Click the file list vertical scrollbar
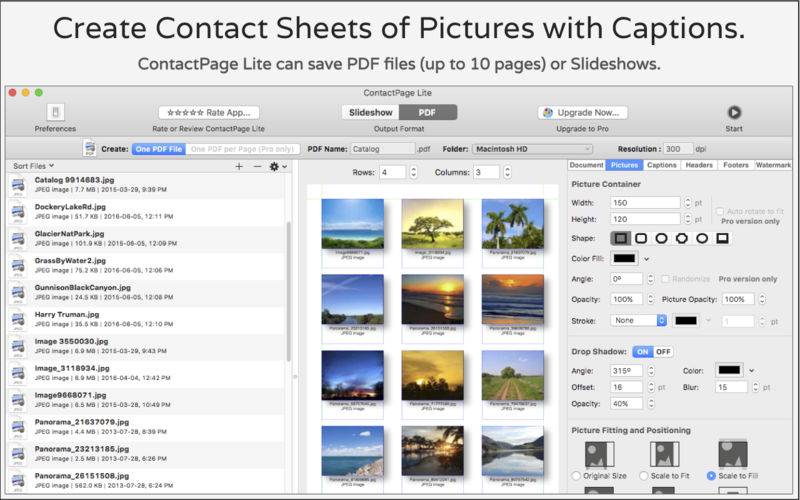This screenshot has width=800, height=500. 289,291
